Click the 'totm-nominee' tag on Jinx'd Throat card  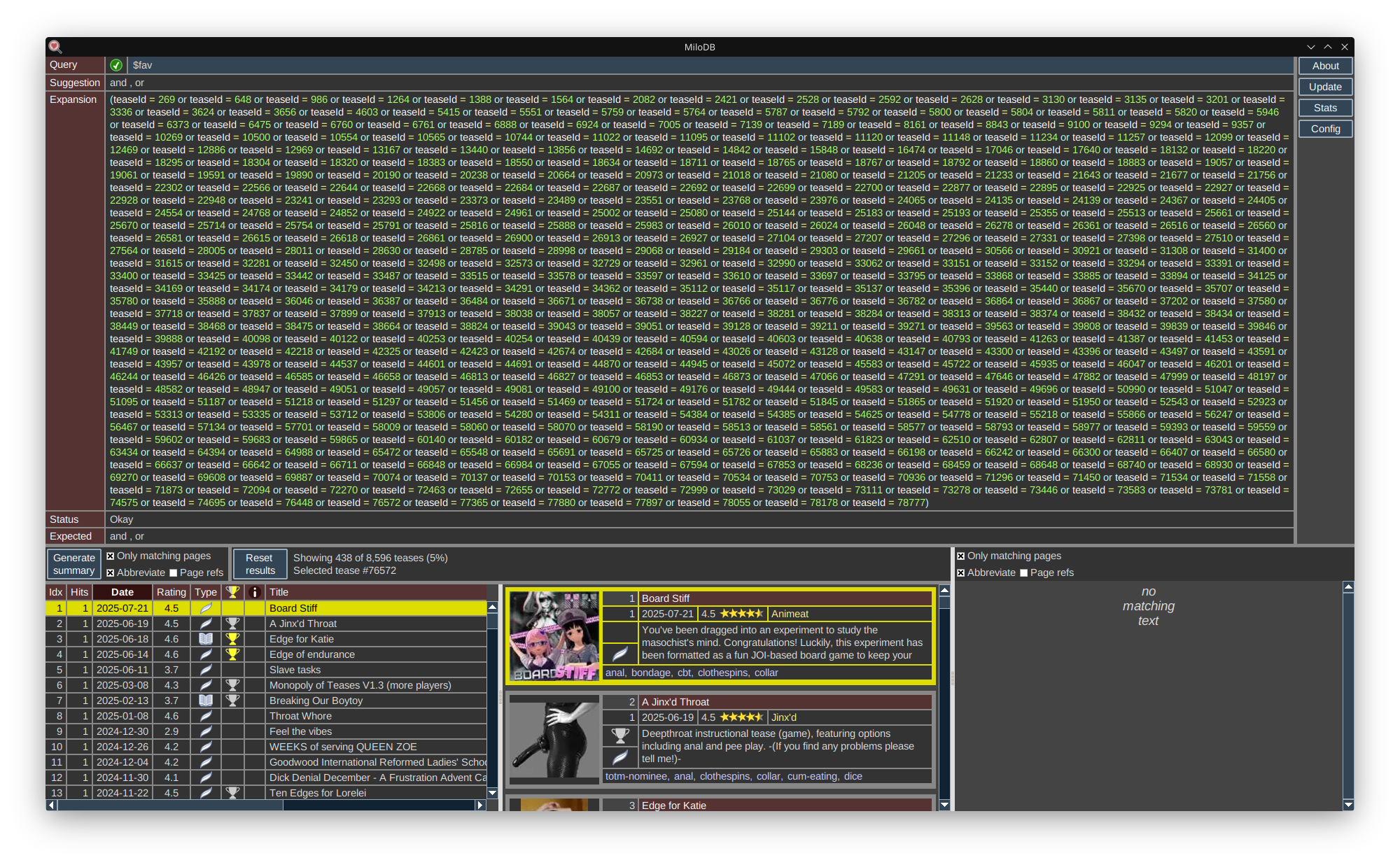636,776
